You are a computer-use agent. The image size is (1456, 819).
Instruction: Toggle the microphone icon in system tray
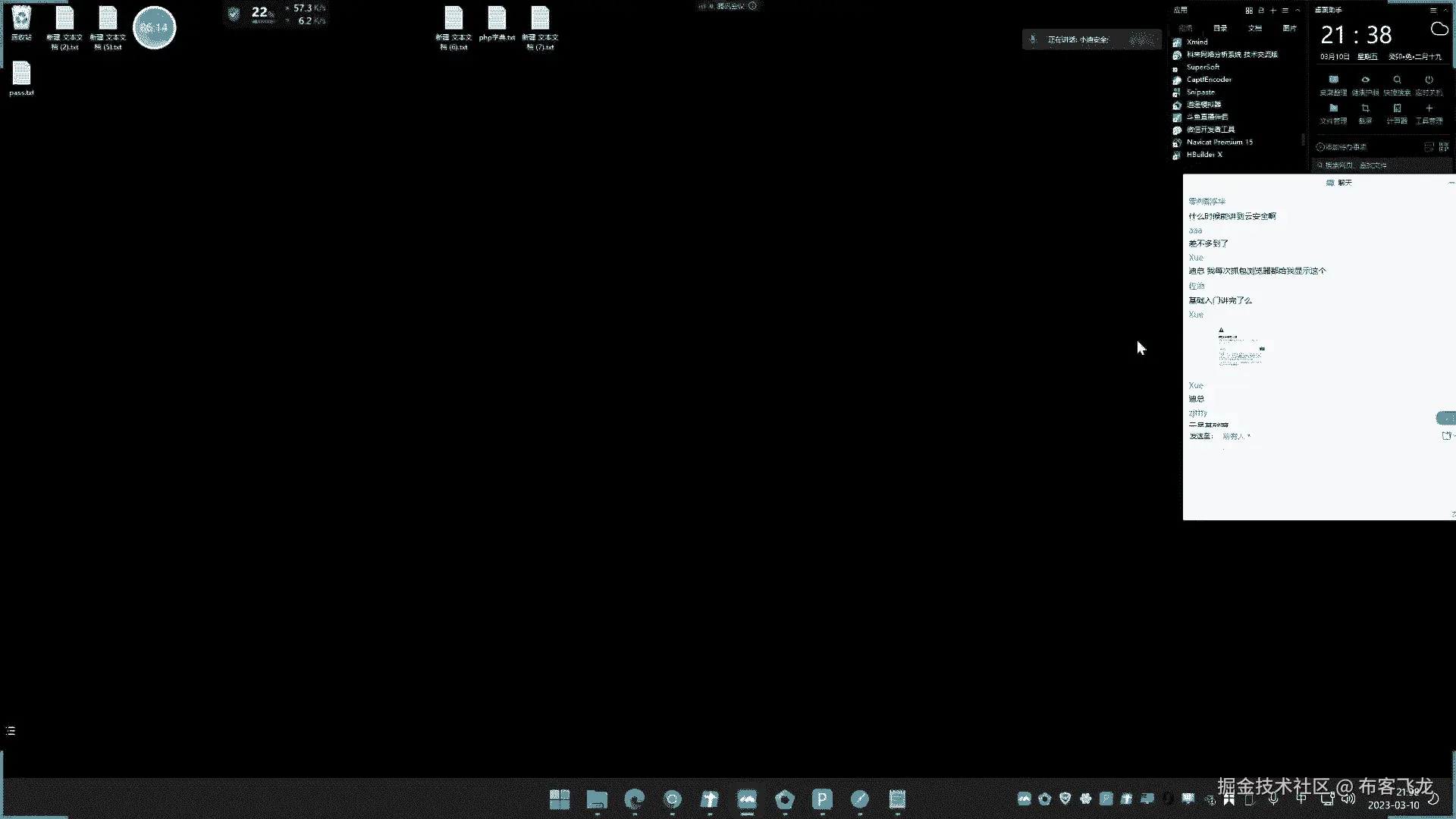pos(1273,799)
